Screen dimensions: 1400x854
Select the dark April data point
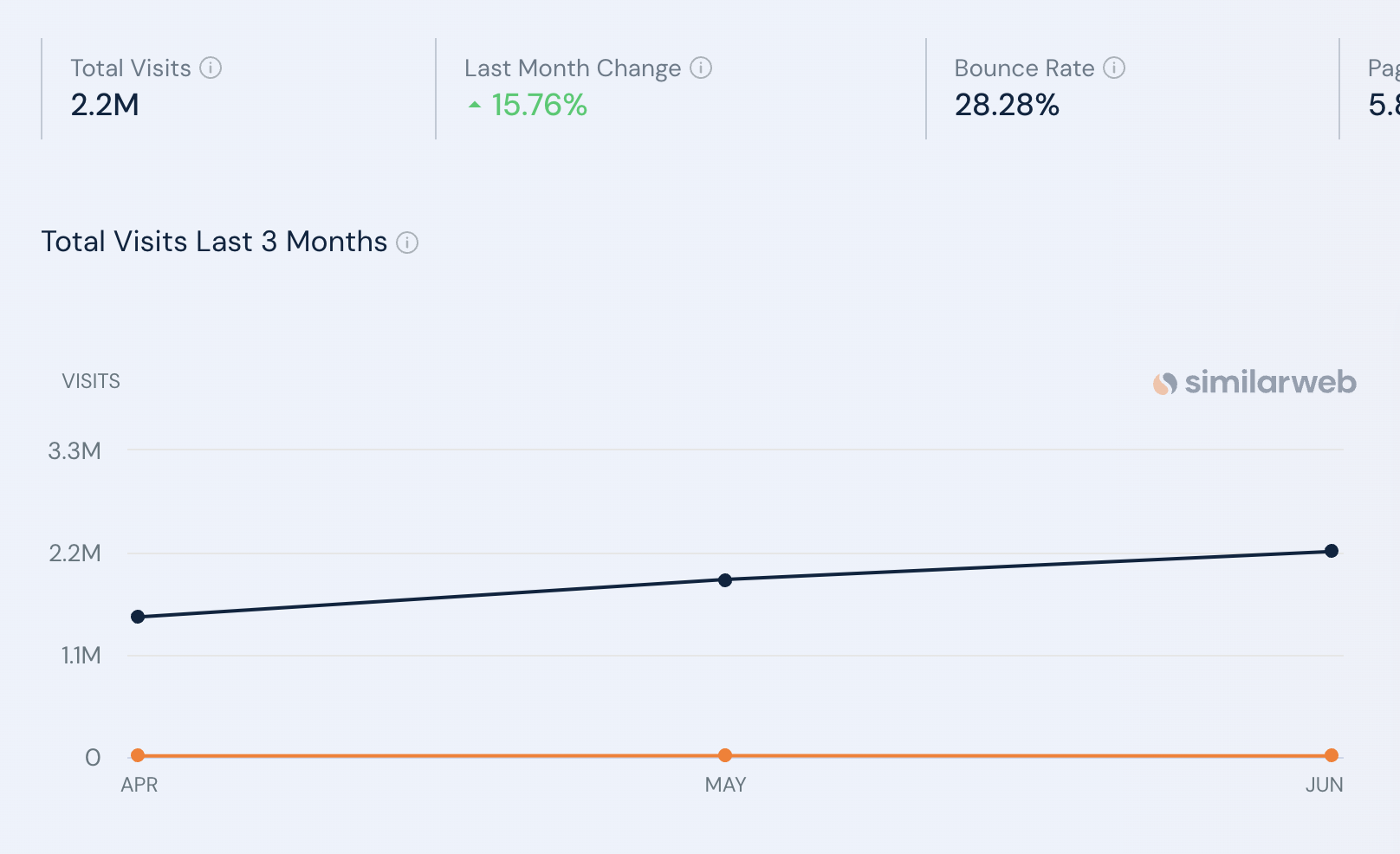point(138,617)
